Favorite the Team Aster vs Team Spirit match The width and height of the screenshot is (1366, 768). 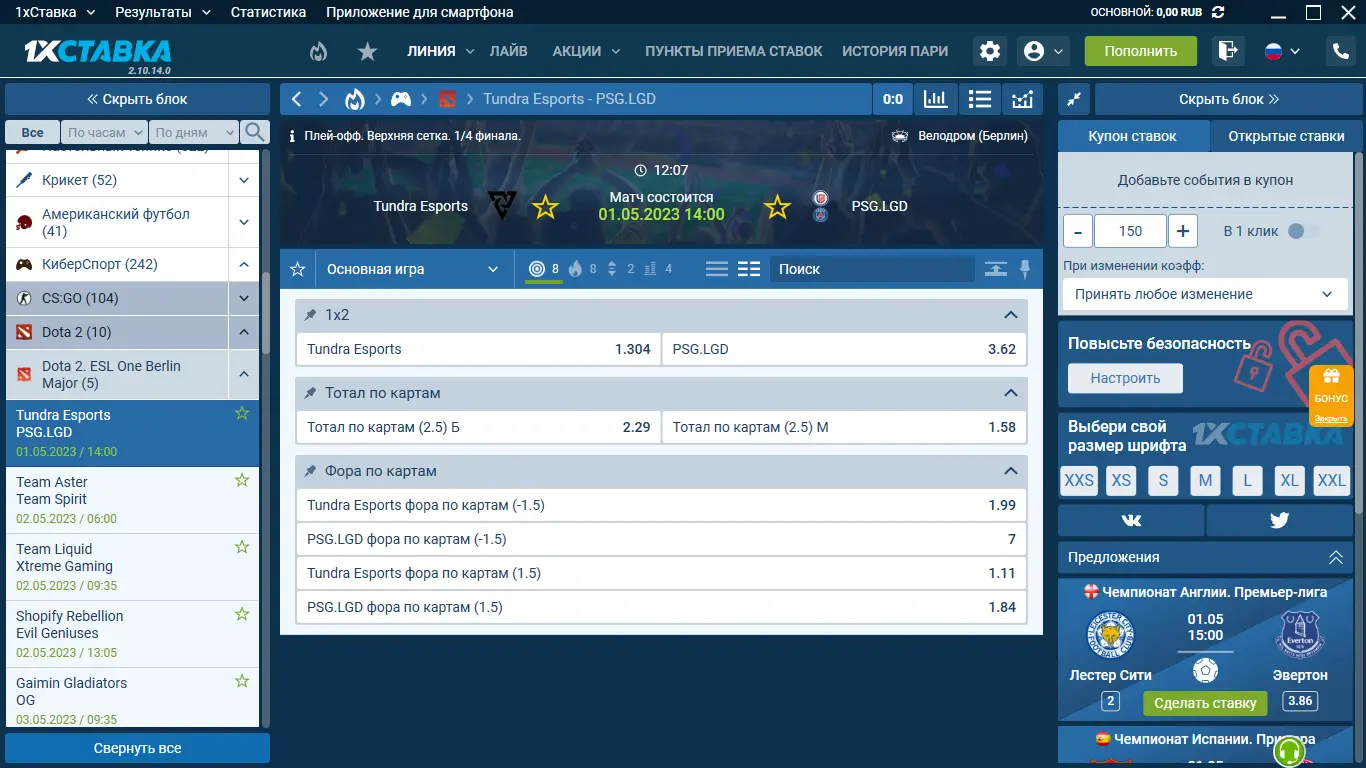(x=241, y=481)
